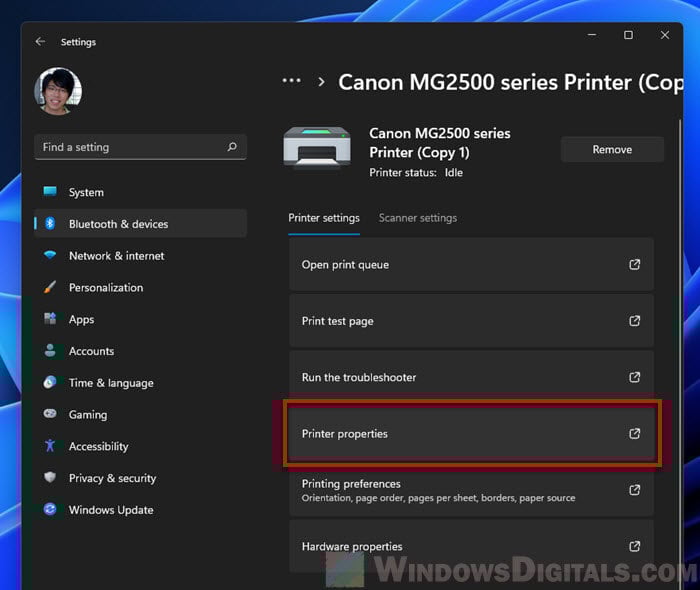Screen dimensions: 700x590
Task: Click the search magnifier icon
Action: pos(232,146)
